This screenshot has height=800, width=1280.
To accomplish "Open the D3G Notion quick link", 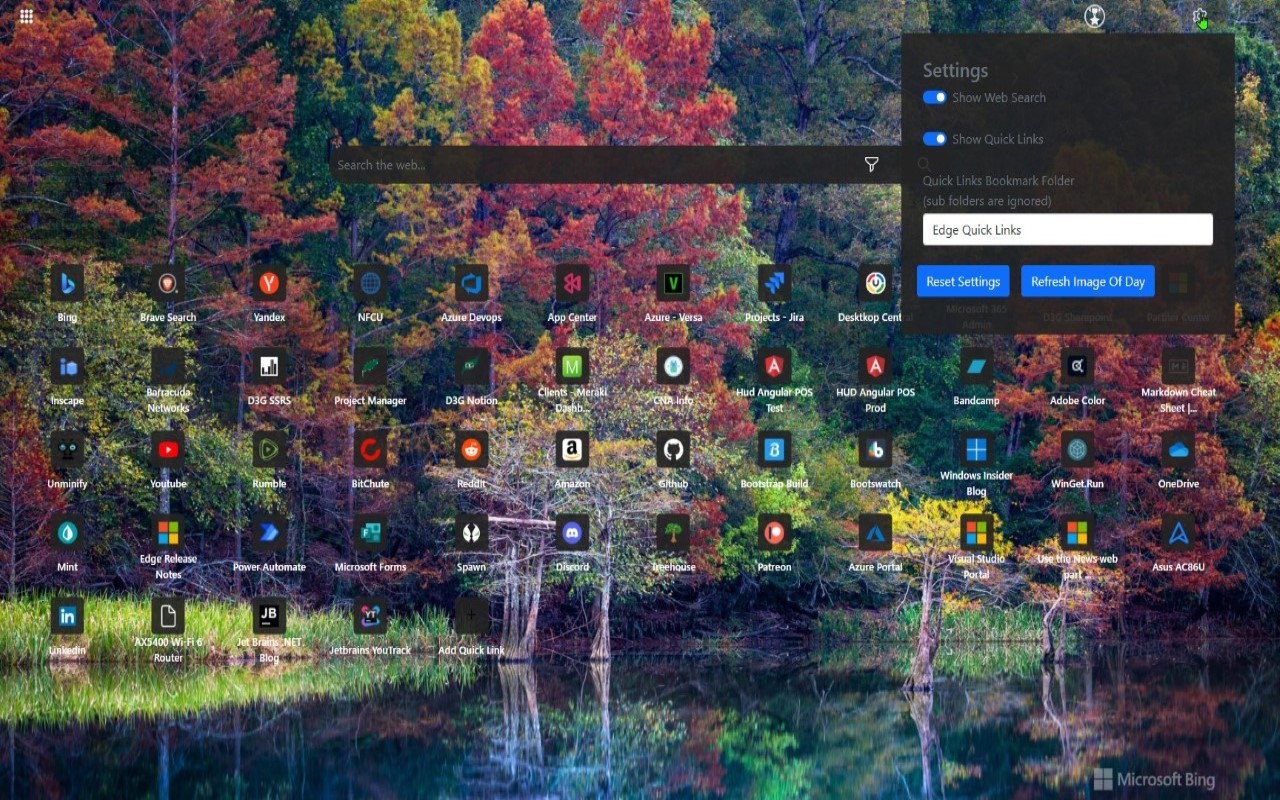I will (471, 366).
